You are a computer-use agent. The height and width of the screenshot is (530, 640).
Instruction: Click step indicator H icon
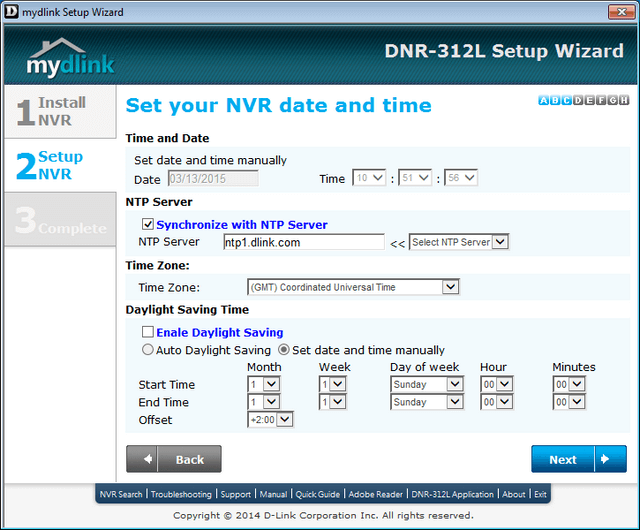pos(624,100)
